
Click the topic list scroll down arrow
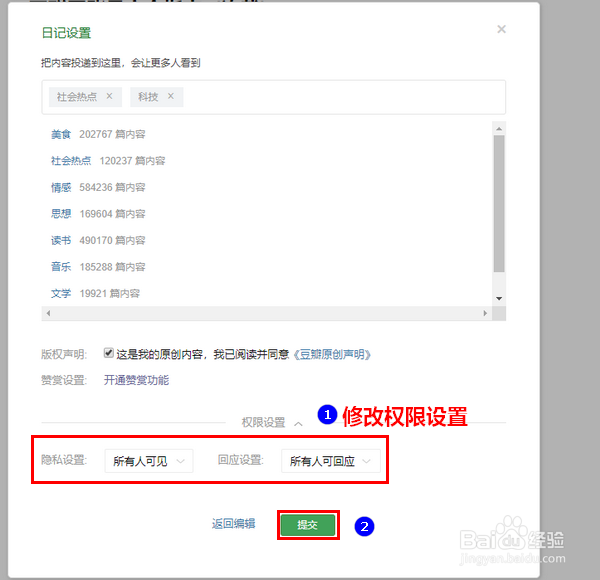499,298
